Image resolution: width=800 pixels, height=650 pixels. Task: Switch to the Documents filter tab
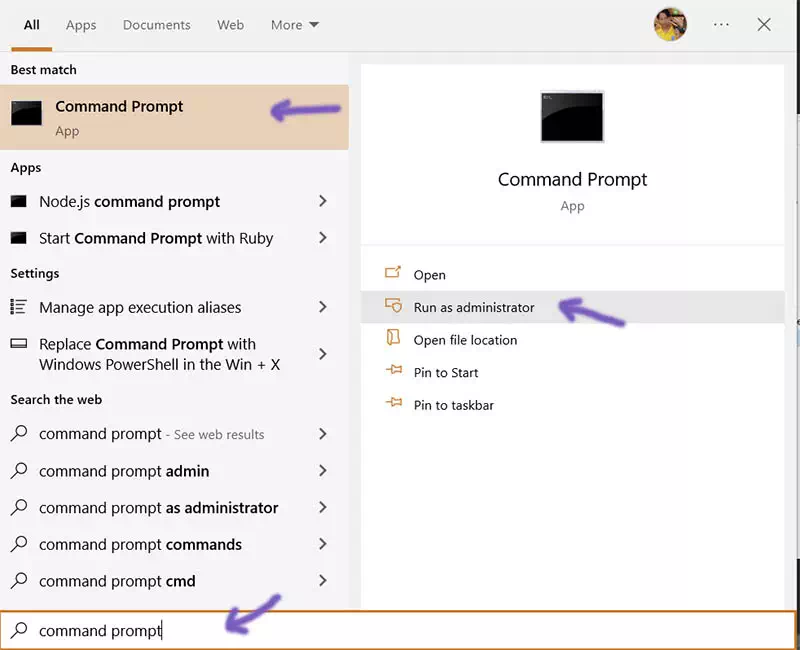pyautogui.click(x=157, y=25)
